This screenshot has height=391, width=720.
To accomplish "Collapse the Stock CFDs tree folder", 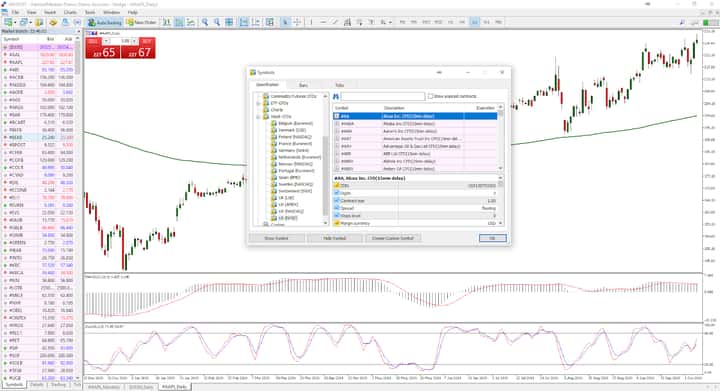I will click(x=259, y=117).
